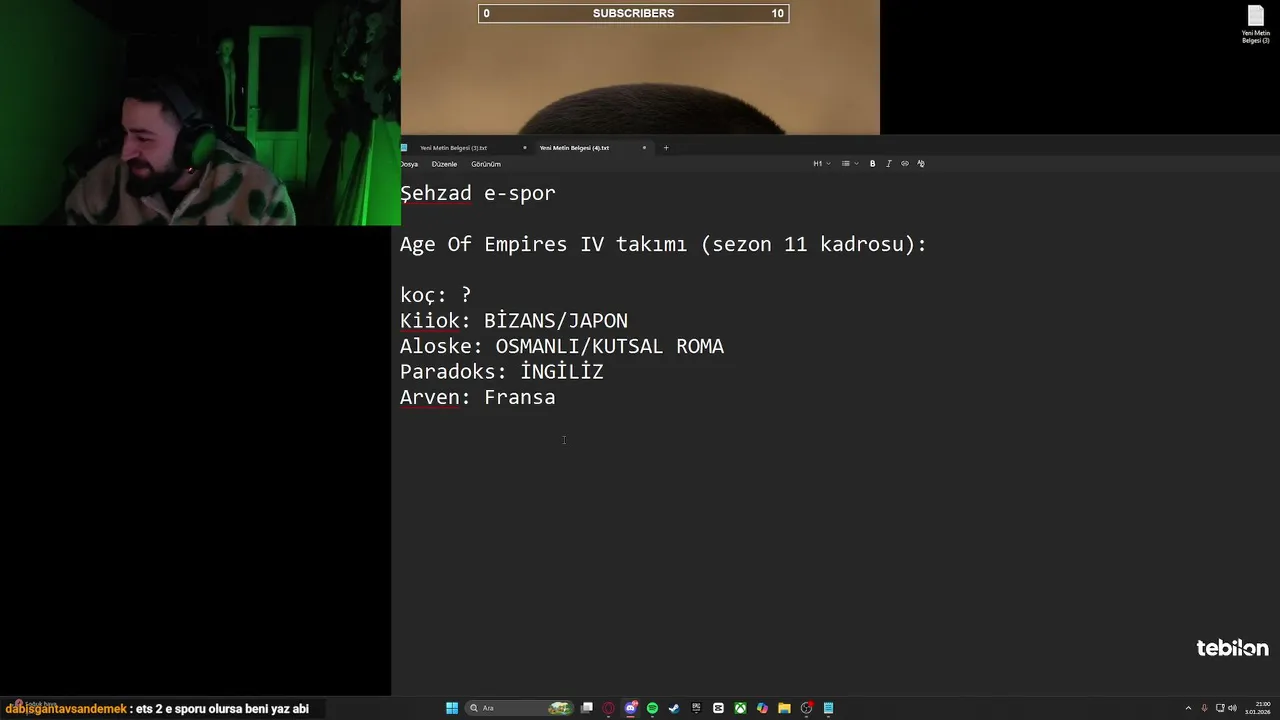
Task: Close the Yeni Metin Belgesi (3).txt tab
Action: click(x=524, y=148)
